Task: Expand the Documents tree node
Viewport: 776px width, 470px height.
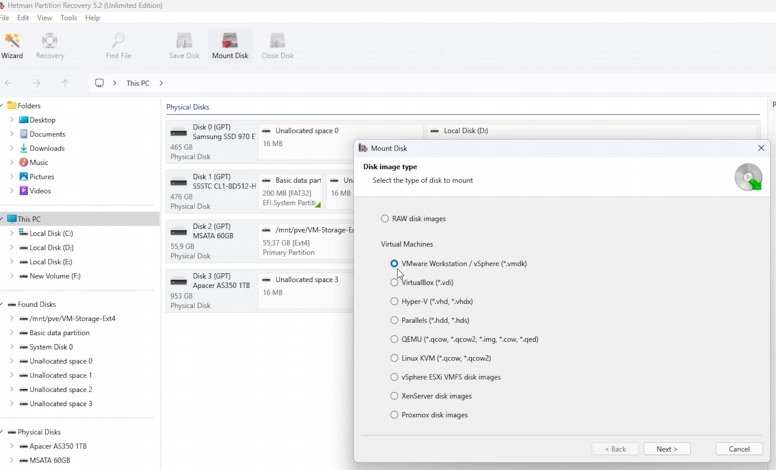Action: coord(11,134)
